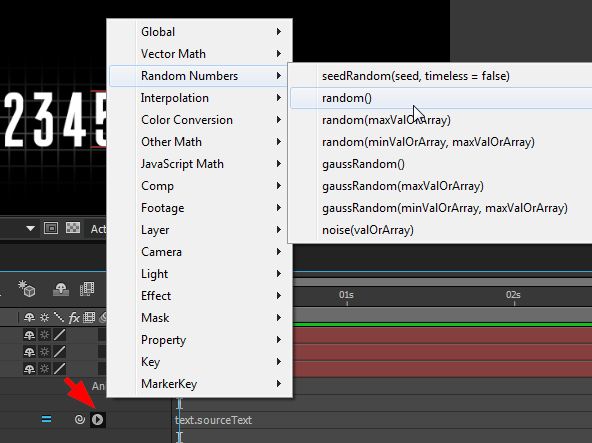Click the text.sourceText expression field
Image resolution: width=592 pixels, height=443 pixels.
coord(213,420)
